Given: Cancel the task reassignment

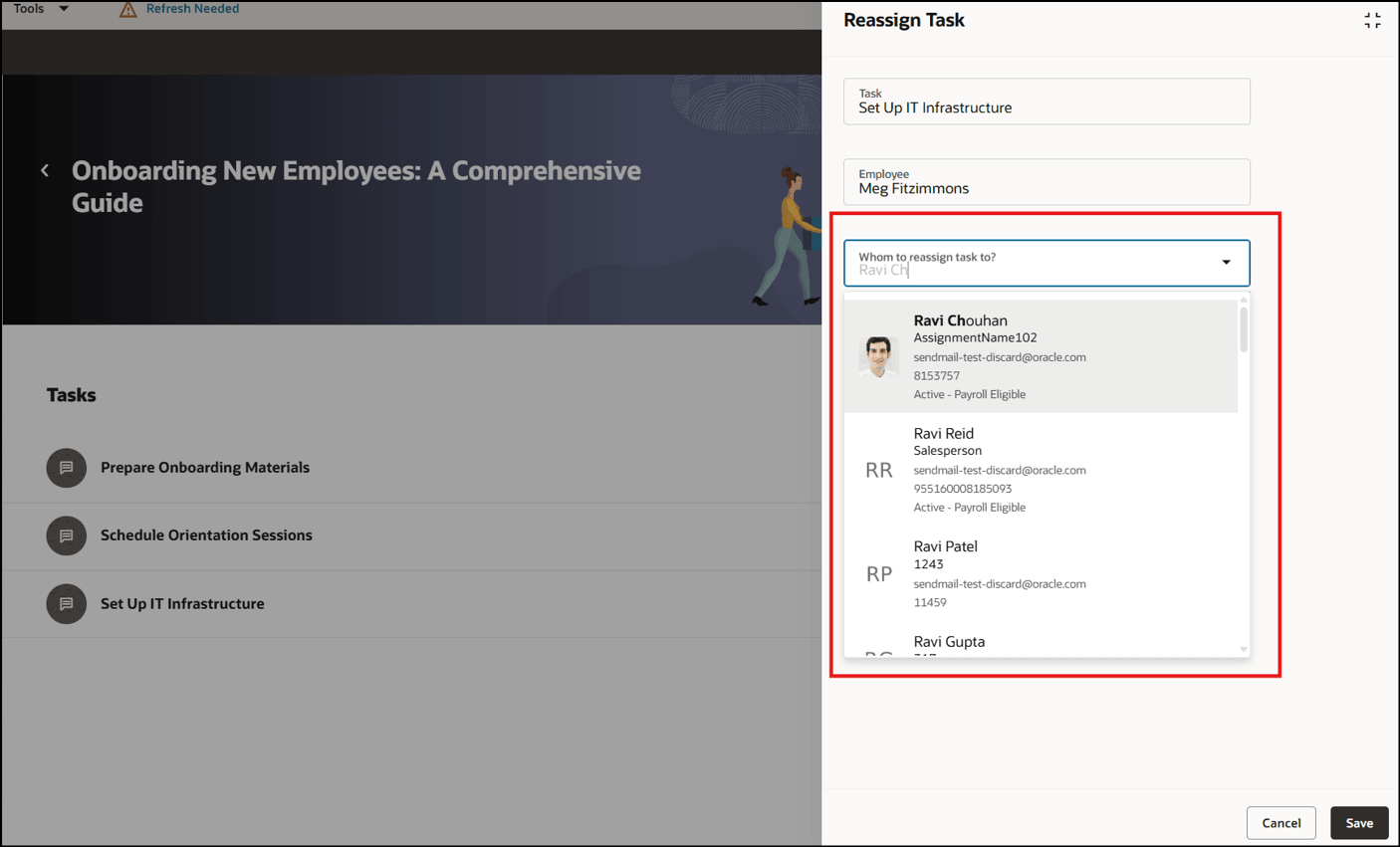Looking at the screenshot, I should click(1281, 823).
